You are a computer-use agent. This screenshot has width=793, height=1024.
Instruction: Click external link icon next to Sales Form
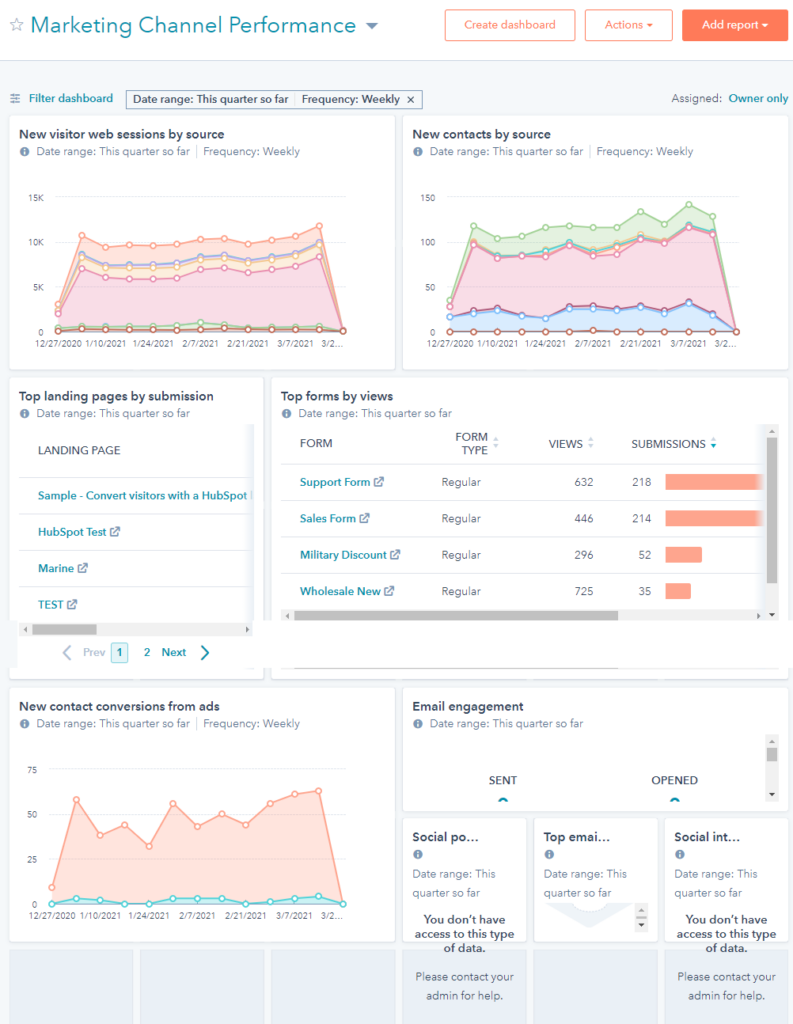pyautogui.click(x=364, y=518)
